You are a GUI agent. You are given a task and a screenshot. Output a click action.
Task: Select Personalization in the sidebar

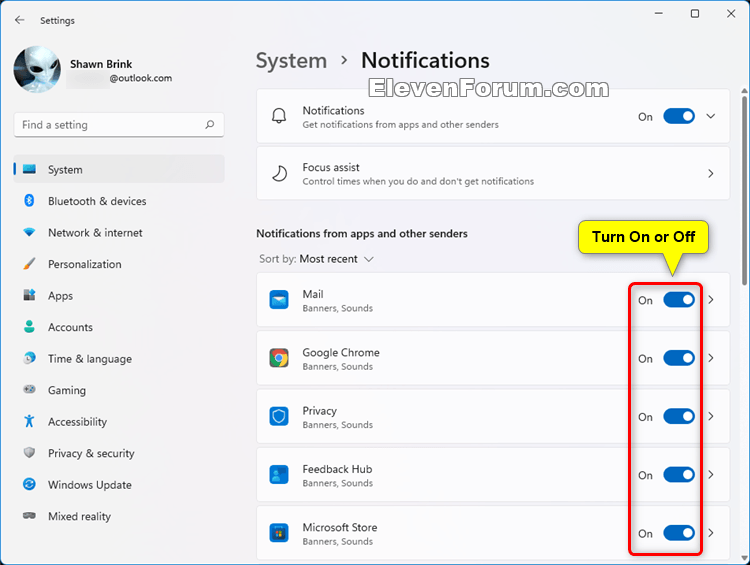[x=119, y=264]
